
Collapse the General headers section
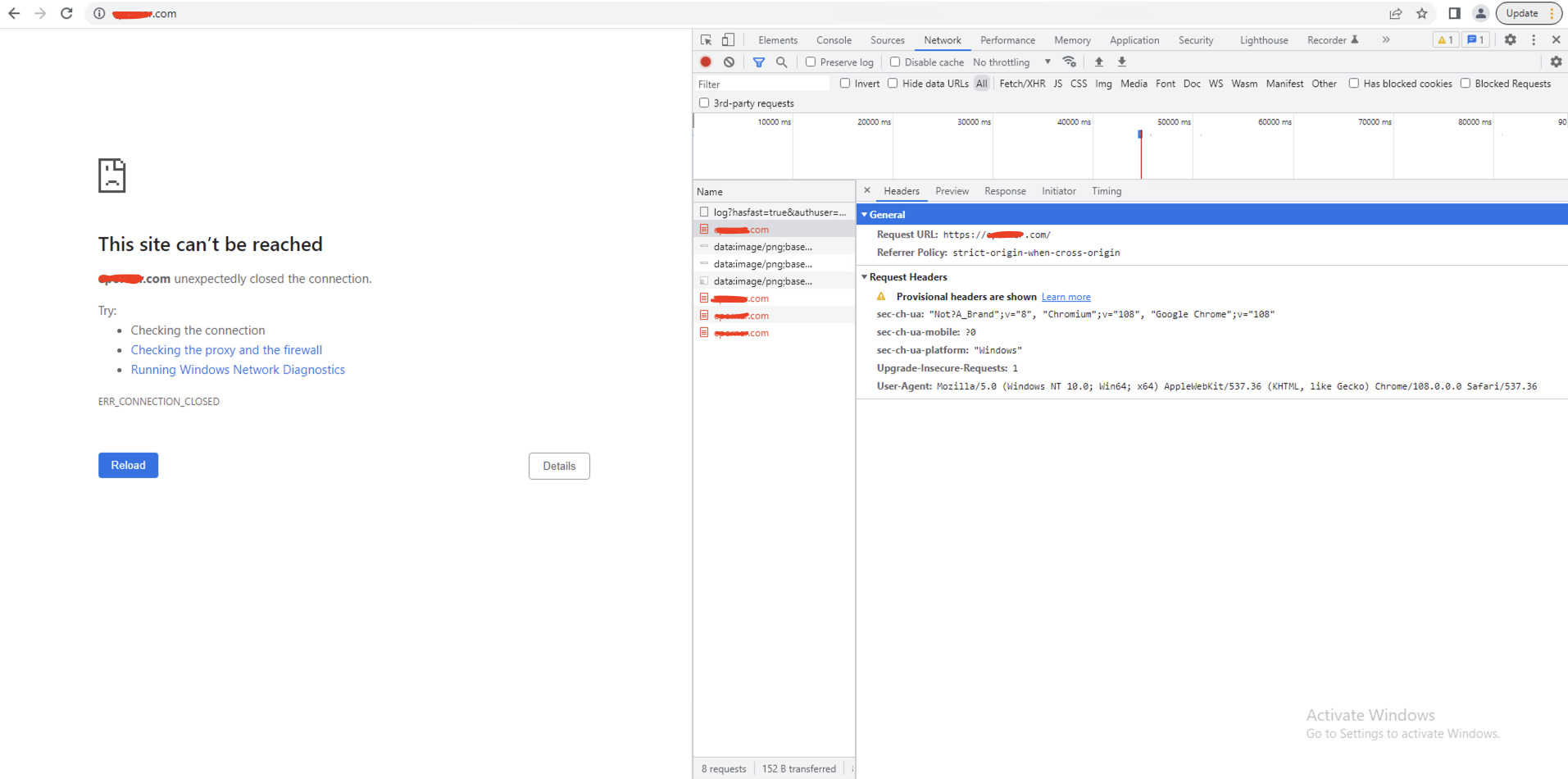click(865, 214)
